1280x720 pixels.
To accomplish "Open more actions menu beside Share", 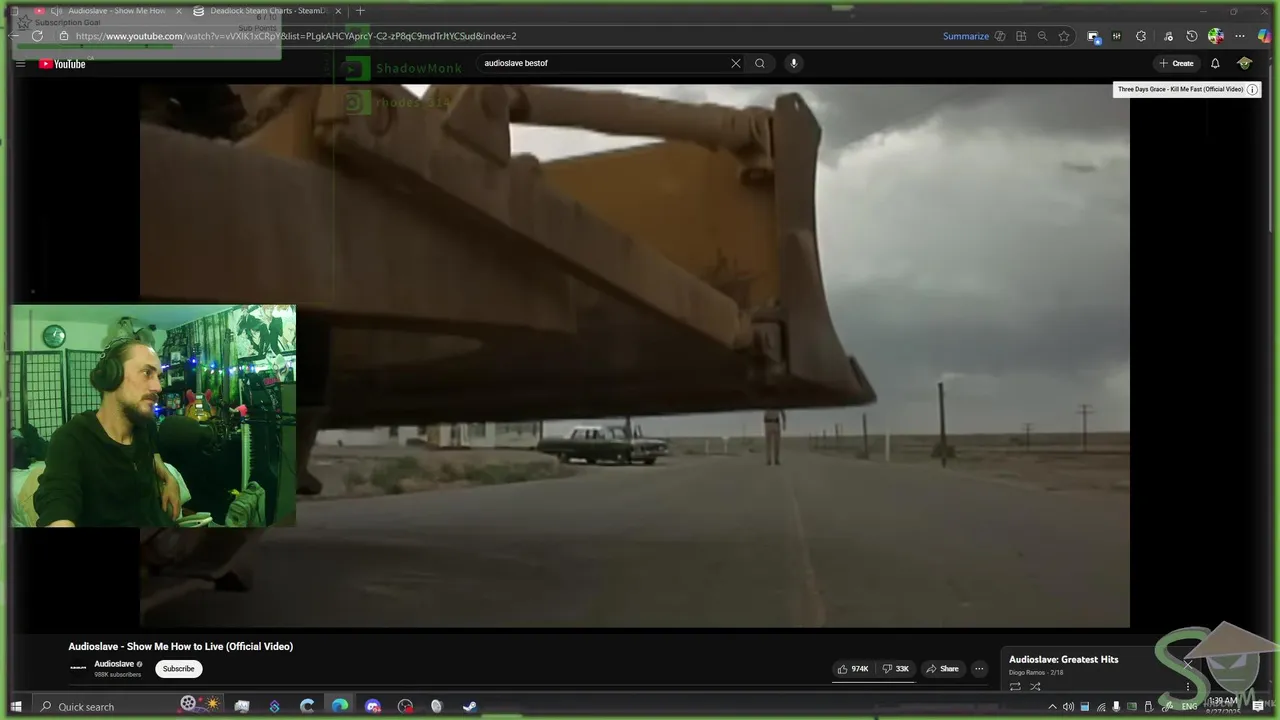I will point(979,669).
